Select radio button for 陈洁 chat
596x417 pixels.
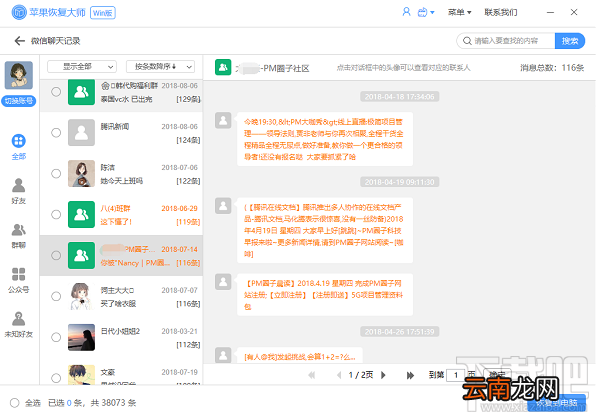(56, 174)
